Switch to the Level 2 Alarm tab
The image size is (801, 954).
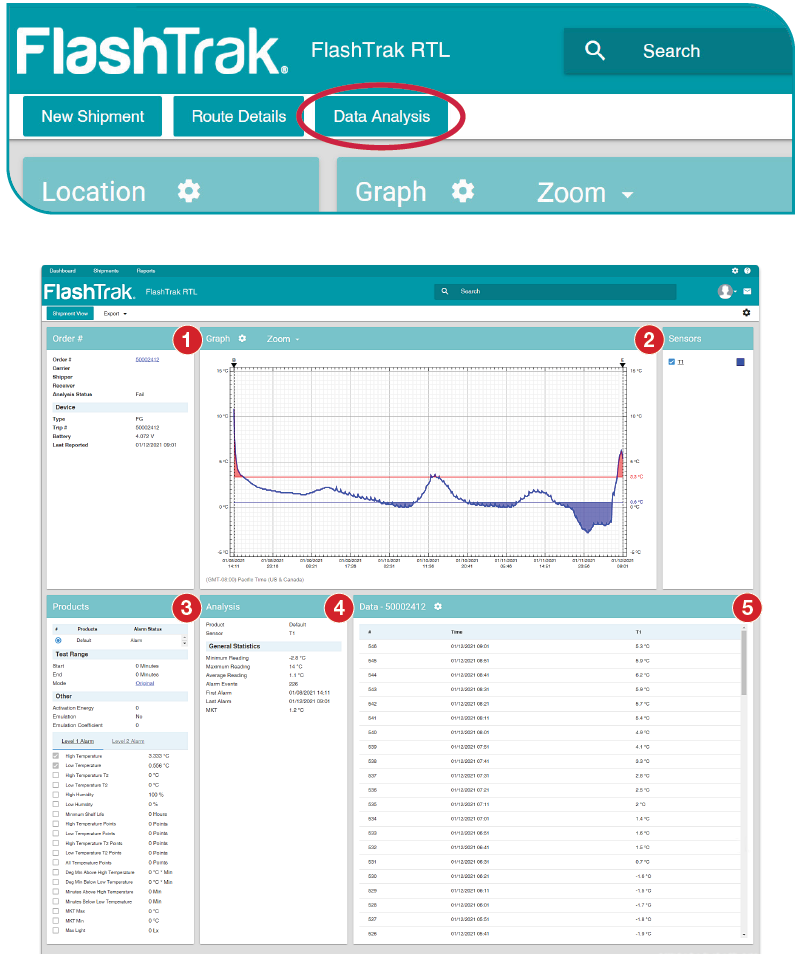(x=128, y=741)
